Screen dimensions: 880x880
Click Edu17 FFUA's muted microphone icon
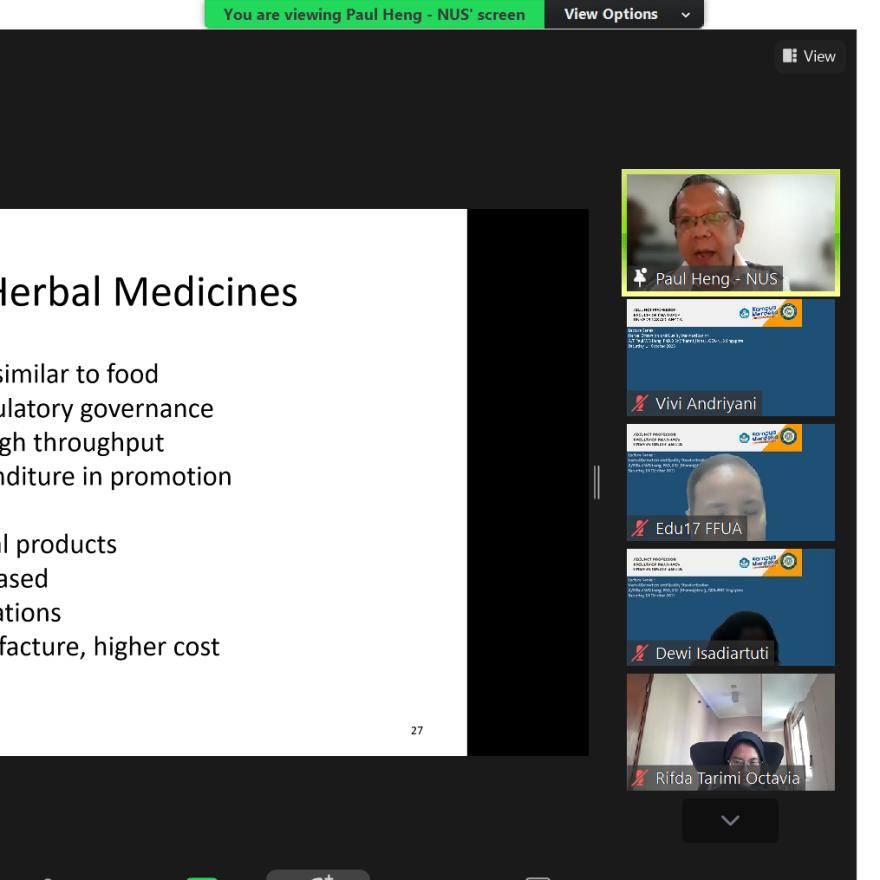[x=640, y=529]
